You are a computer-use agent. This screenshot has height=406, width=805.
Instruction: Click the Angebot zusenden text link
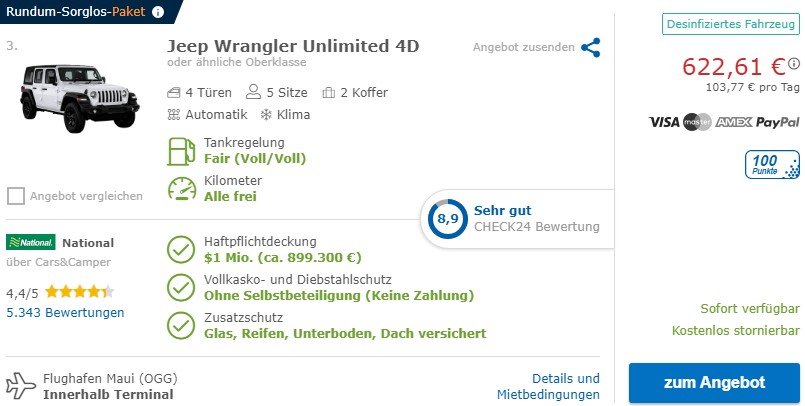[x=523, y=47]
